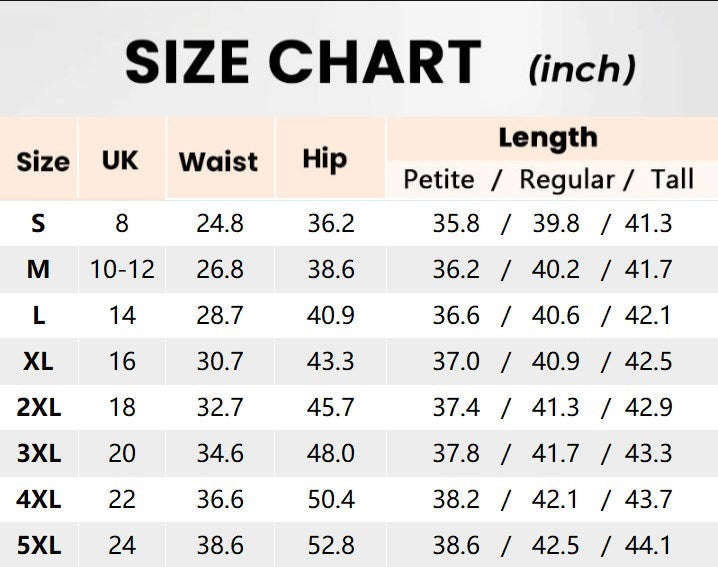Viewport: 718px width, 567px height.
Task: Click the Tall length sub-header
Action: click(672, 180)
